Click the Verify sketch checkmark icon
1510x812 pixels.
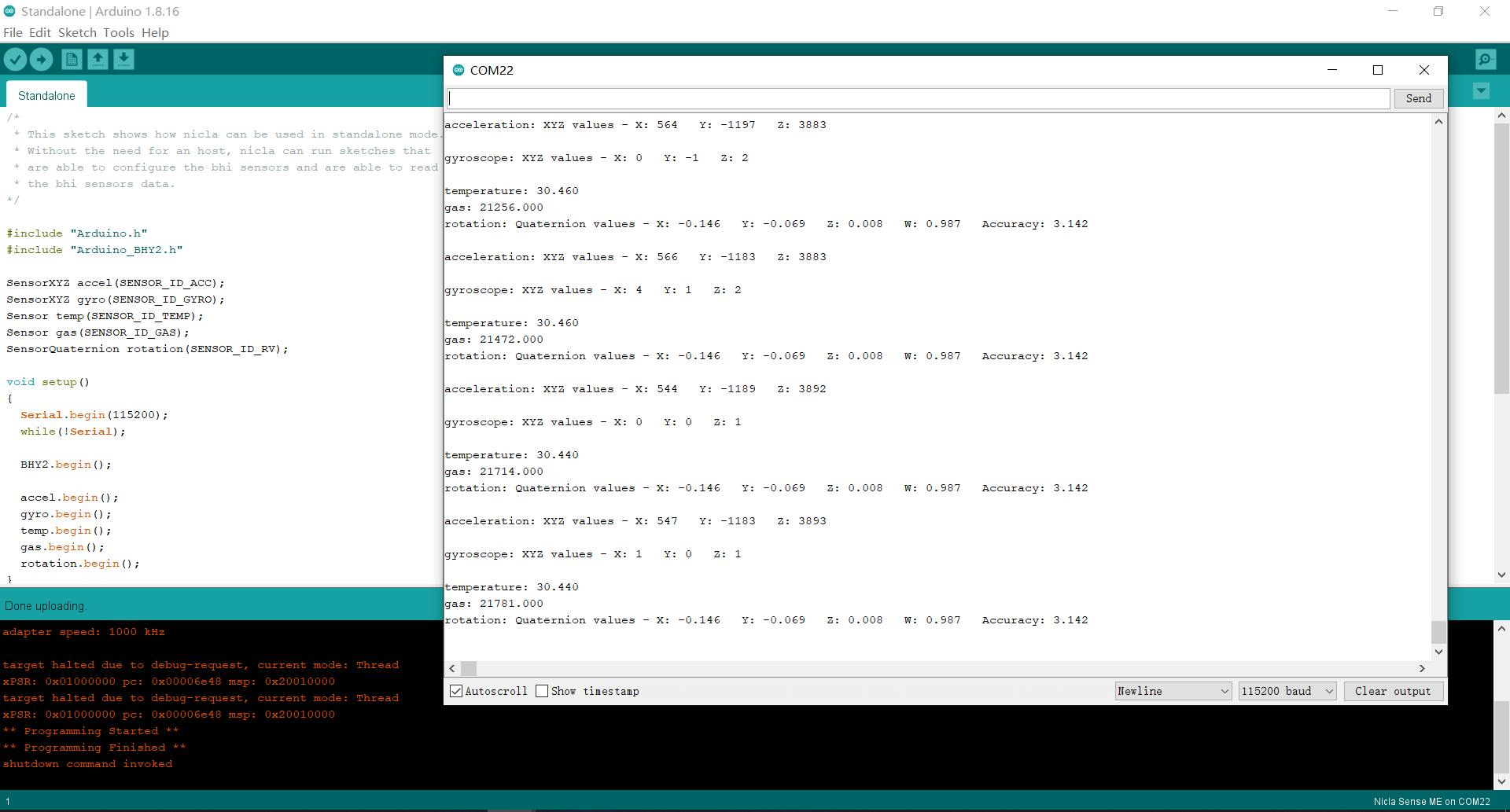coord(15,60)
